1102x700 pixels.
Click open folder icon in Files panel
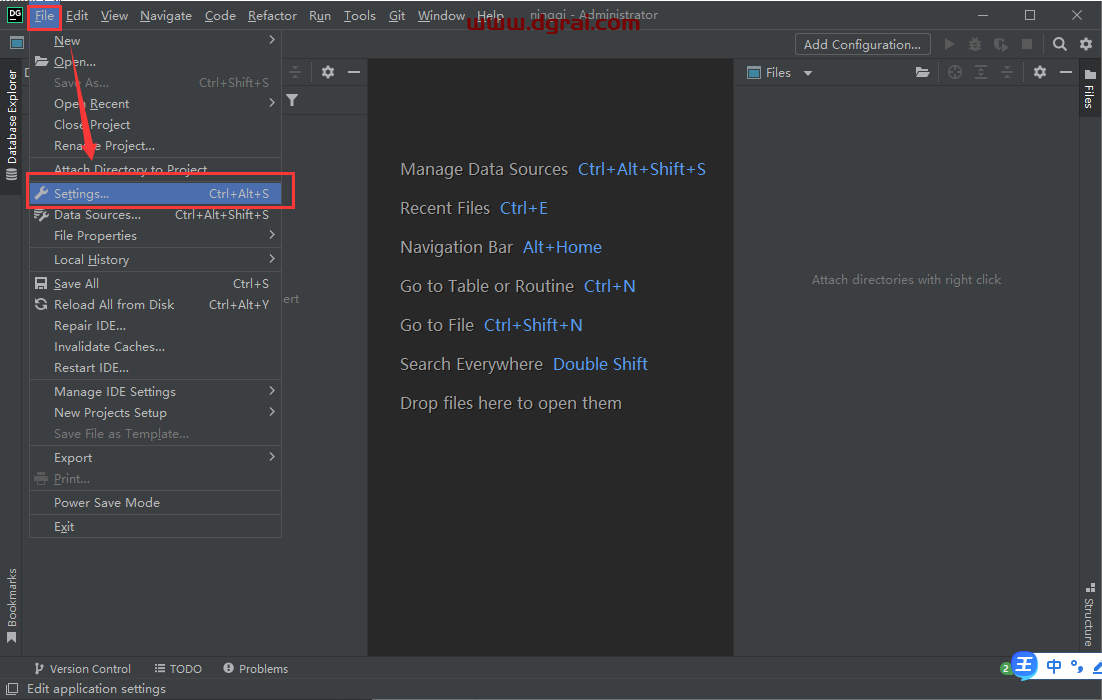[922, 72]
